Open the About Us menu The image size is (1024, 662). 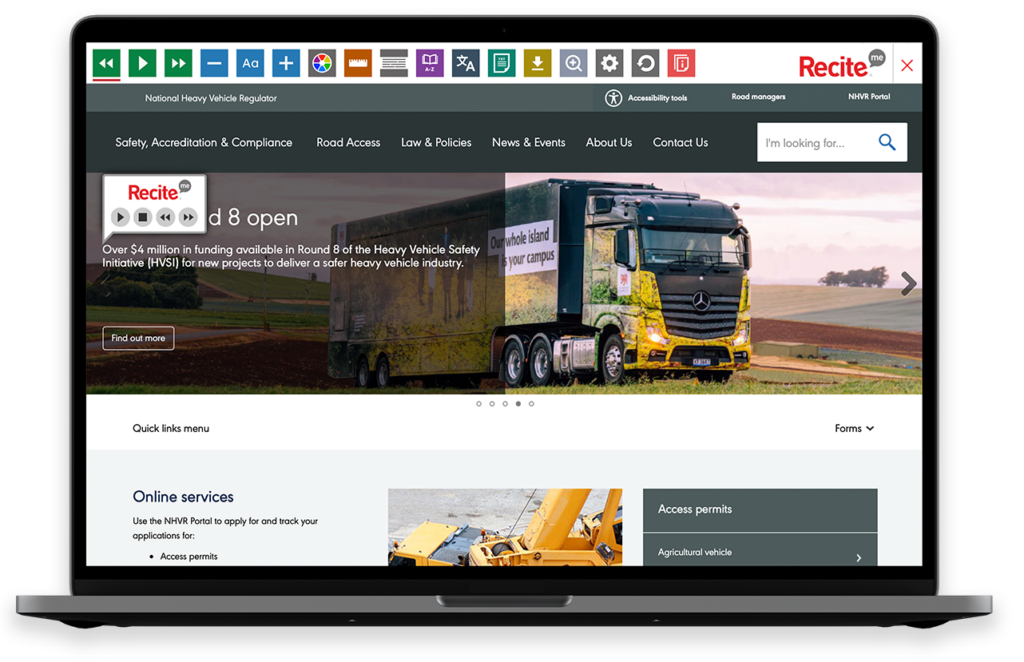coord(609,142)
